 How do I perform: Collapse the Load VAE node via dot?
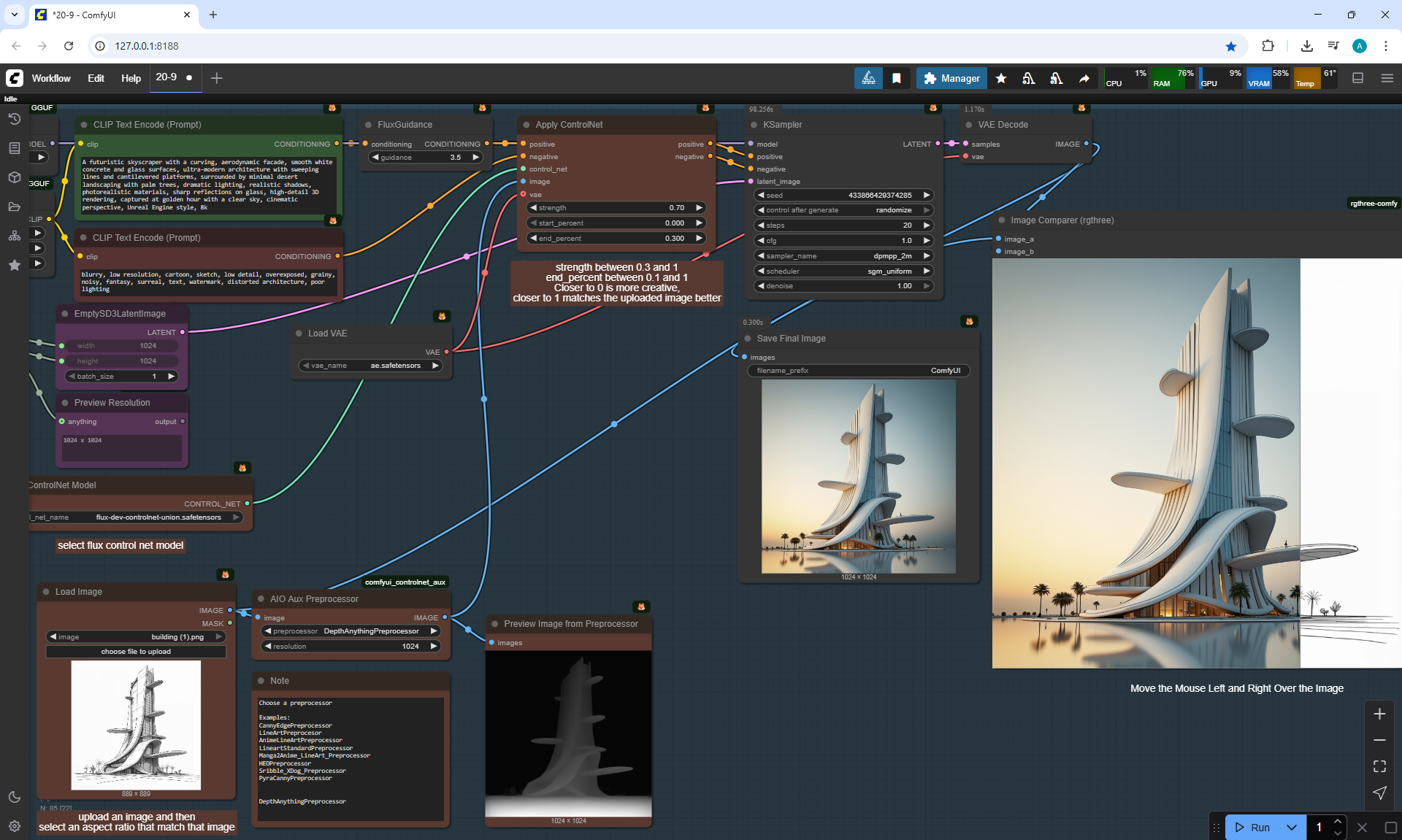tap(299, 334)
